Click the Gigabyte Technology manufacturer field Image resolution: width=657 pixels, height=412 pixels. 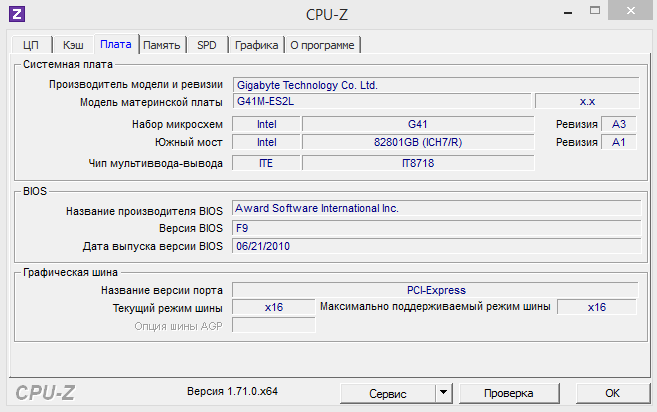(x=435, y=85)
